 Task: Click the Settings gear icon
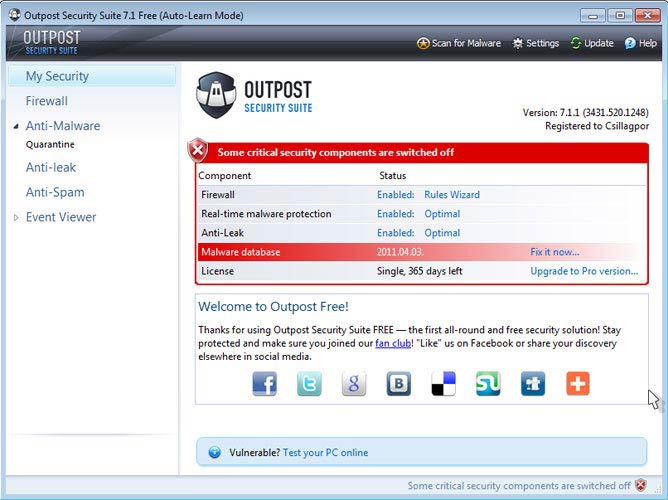click(518, 43)
